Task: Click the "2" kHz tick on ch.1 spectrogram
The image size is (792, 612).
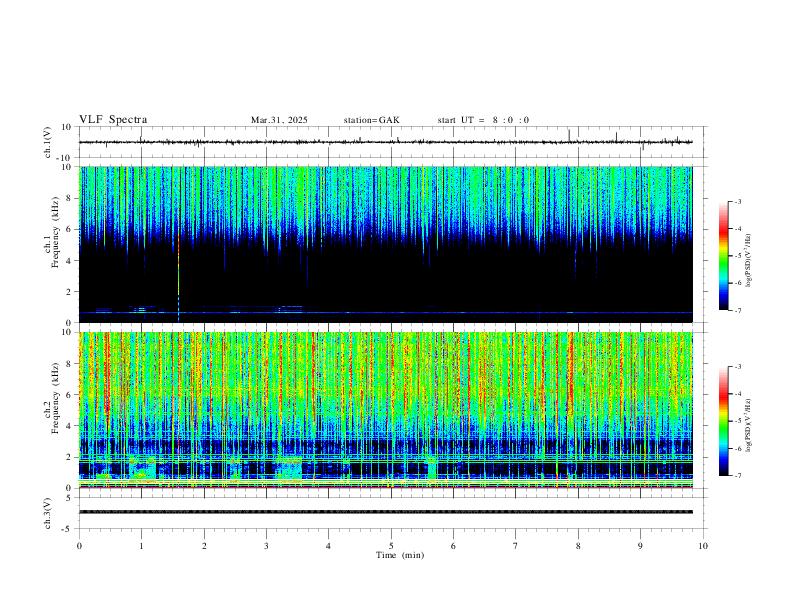Action: 70,291
